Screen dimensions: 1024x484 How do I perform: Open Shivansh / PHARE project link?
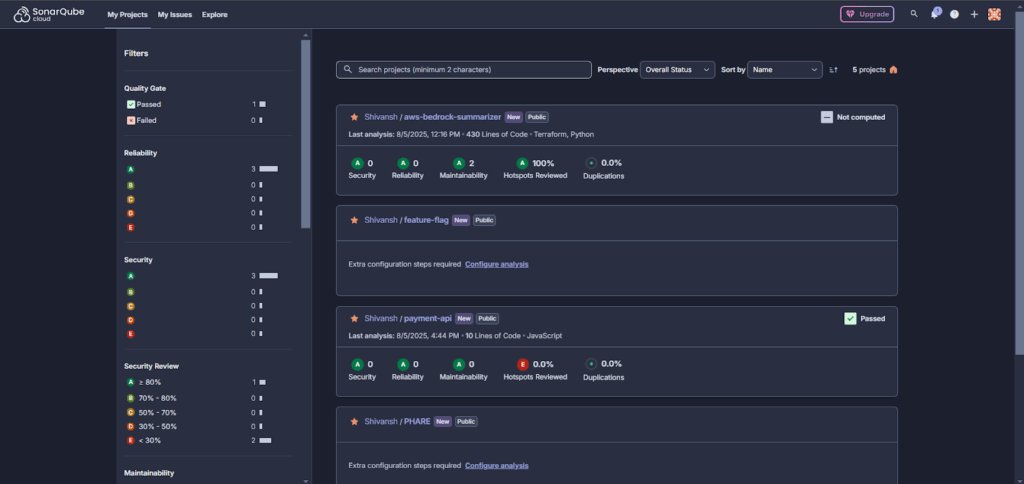(397, 422)
